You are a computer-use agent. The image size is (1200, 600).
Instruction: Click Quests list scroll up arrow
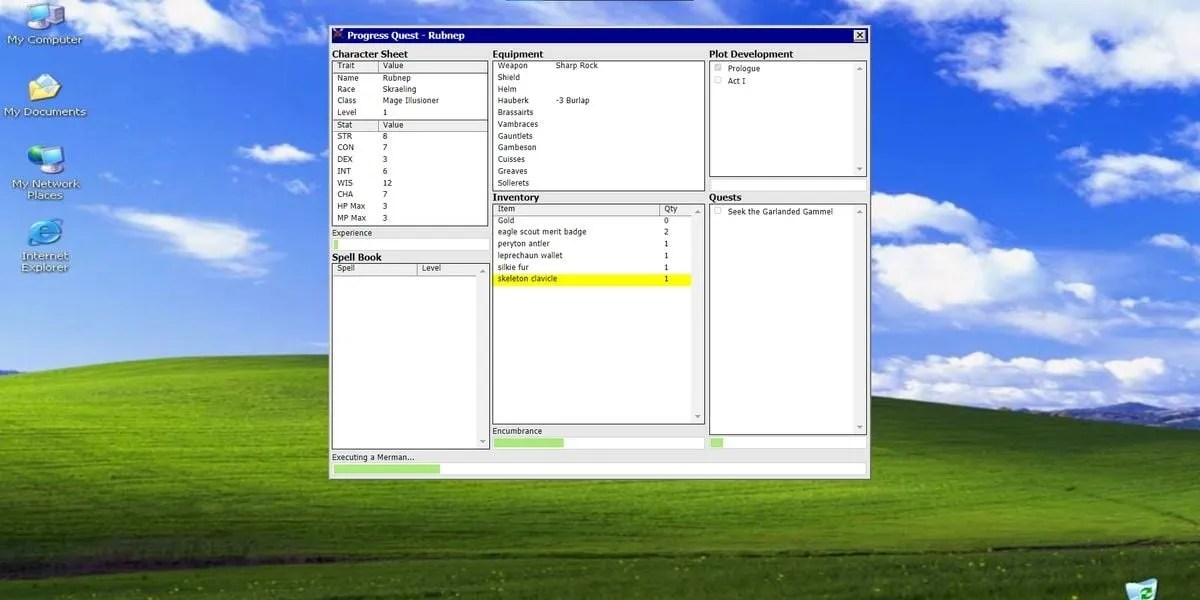859,212
